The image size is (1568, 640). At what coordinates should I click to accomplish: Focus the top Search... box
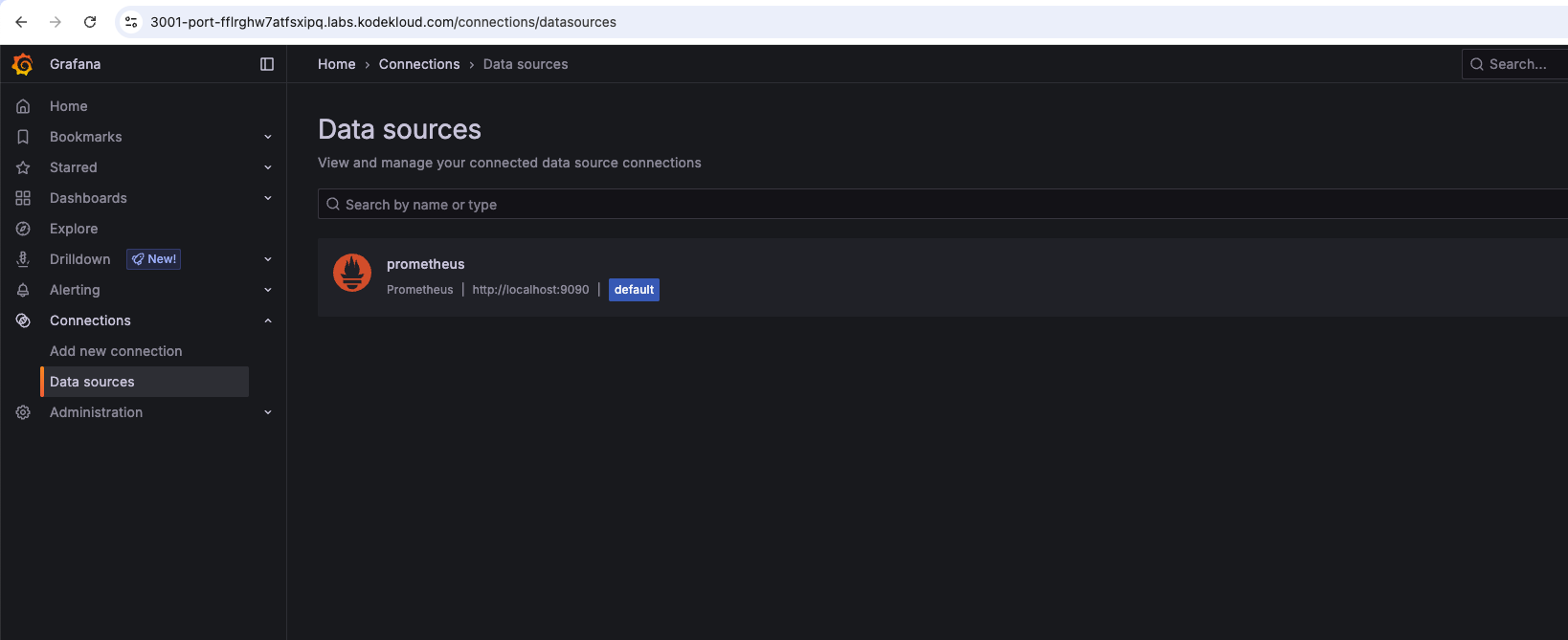pyautogui.click(x=1515, y=64)
